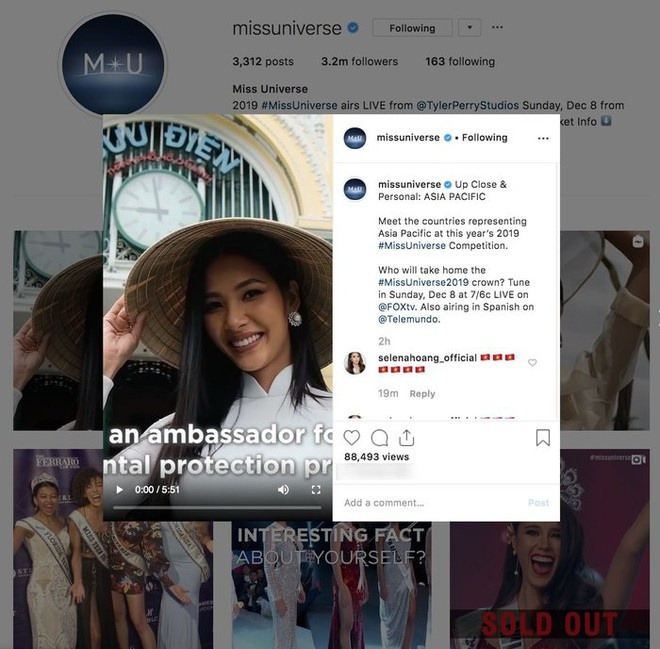The image size is (660, 649).
Task: View the 3.2m followers list
Action: click(359, 61)
